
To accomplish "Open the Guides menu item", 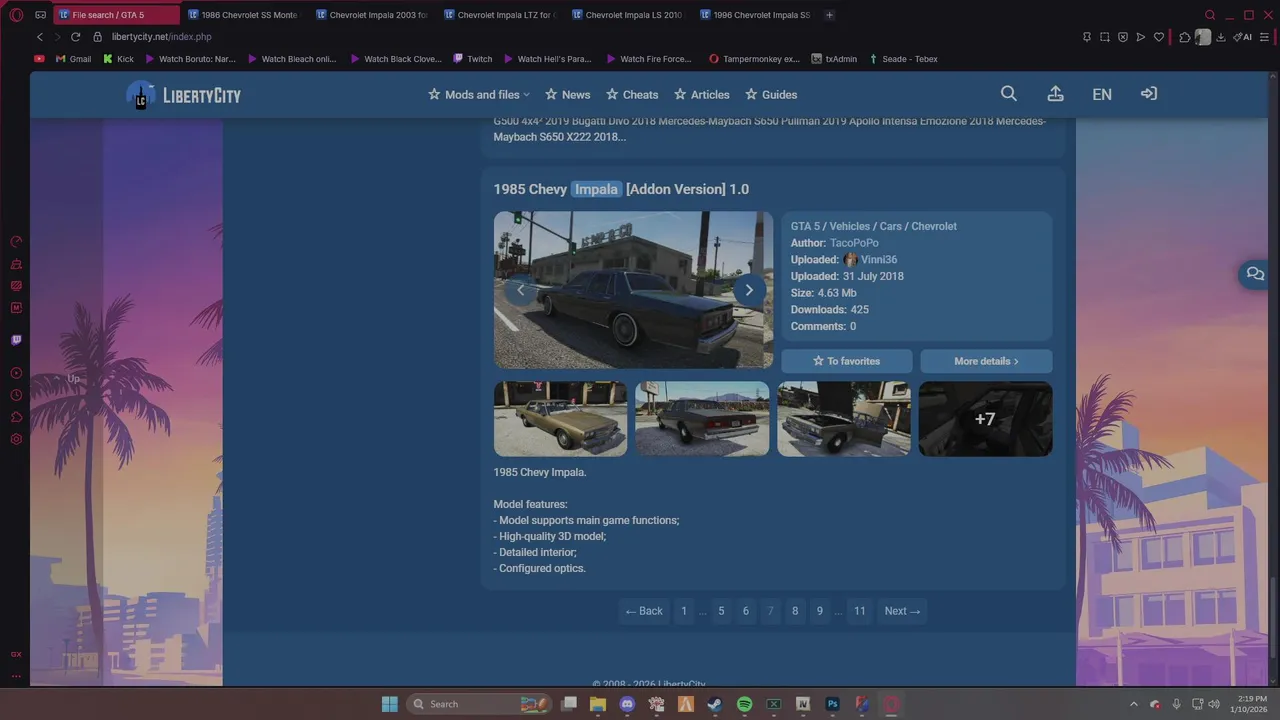I will 771,95.
